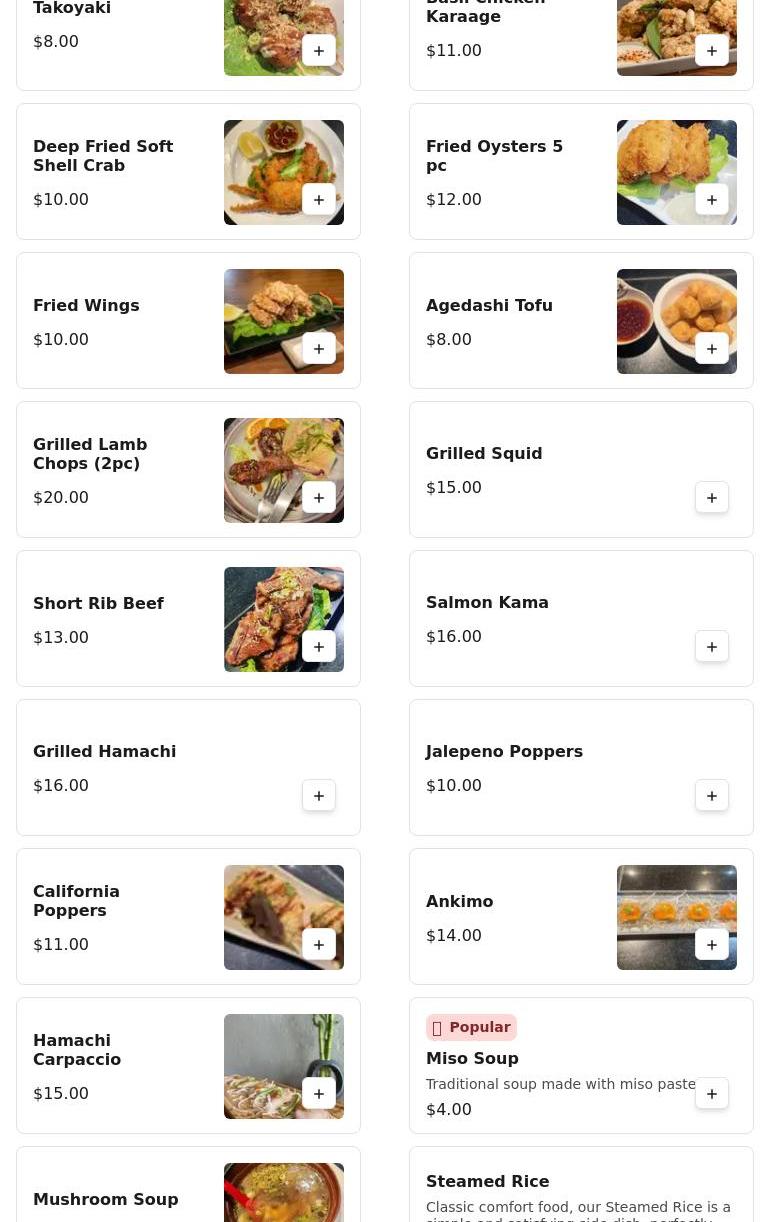This screenshot has width=770, height=1222.
Task: View the Ankimo dish photo
Action: point(677,917)
